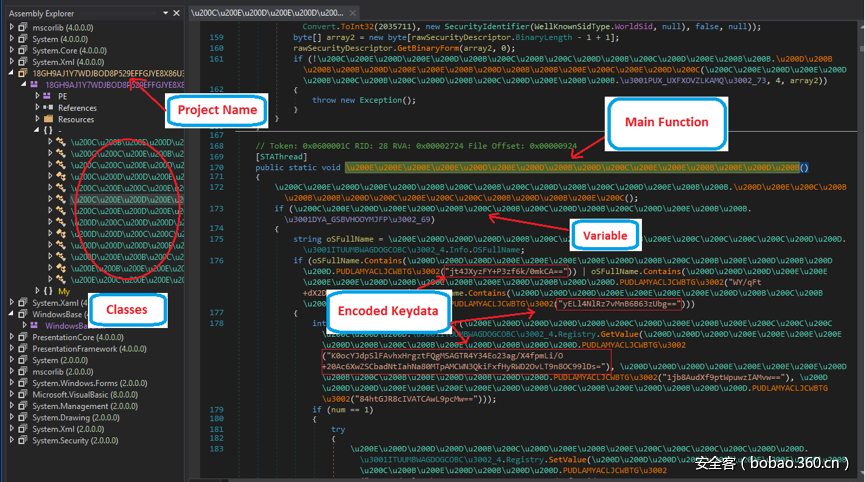Click the My namespace braces icon
Image resolution: width=865 pixels, height=482 pixels.
(x=48, y=291)
